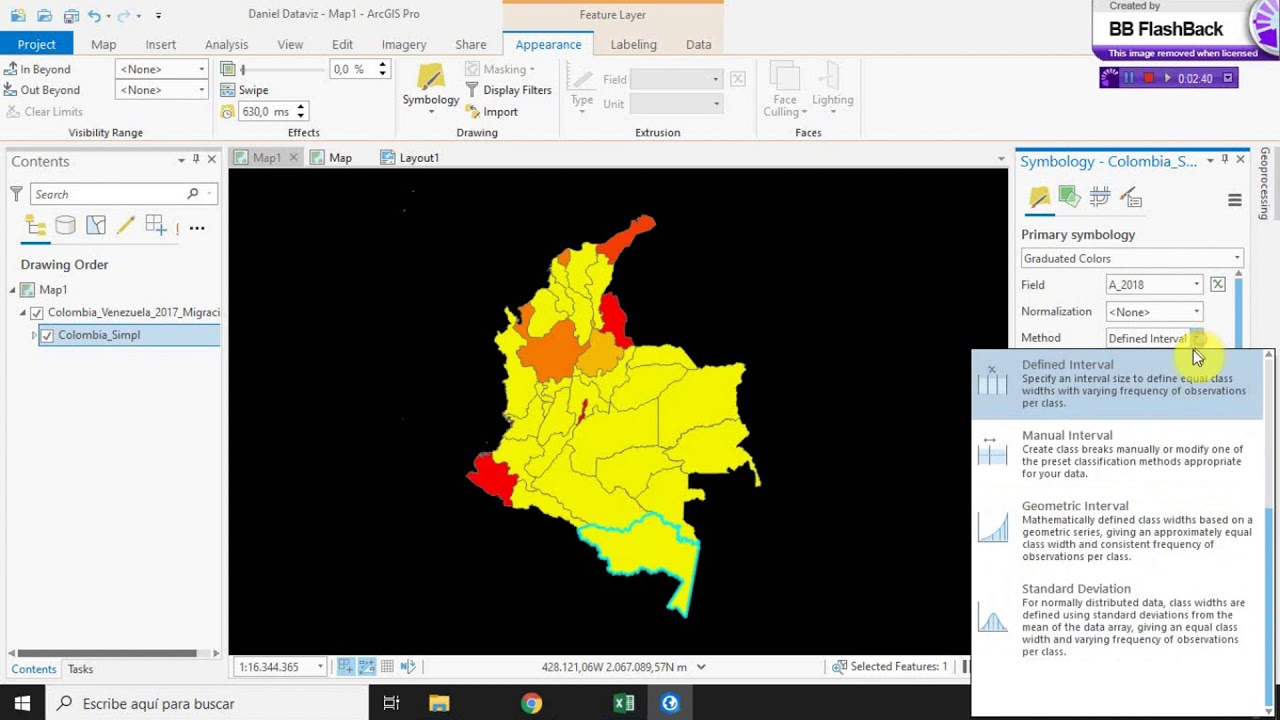1280x720 pixels.
Task: Select List By Editing pencil icon
Action: pyautogui.click(x=125, y=226)
